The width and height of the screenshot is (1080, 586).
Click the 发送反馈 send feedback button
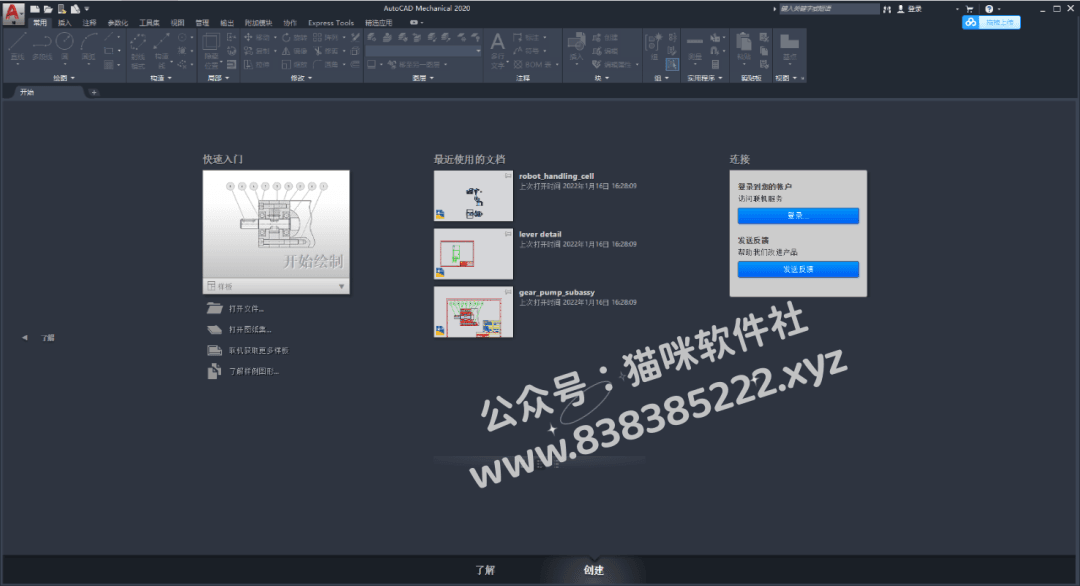coord(798,269)
